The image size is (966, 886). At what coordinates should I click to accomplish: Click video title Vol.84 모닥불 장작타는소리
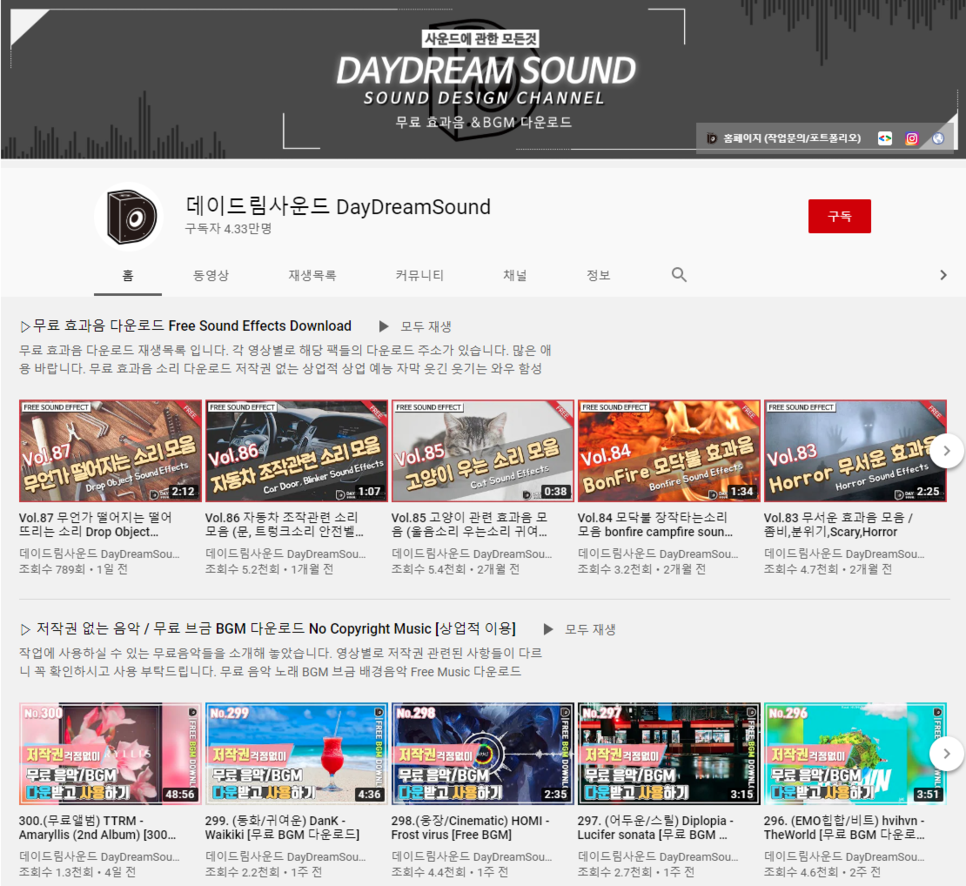(655, 524)
